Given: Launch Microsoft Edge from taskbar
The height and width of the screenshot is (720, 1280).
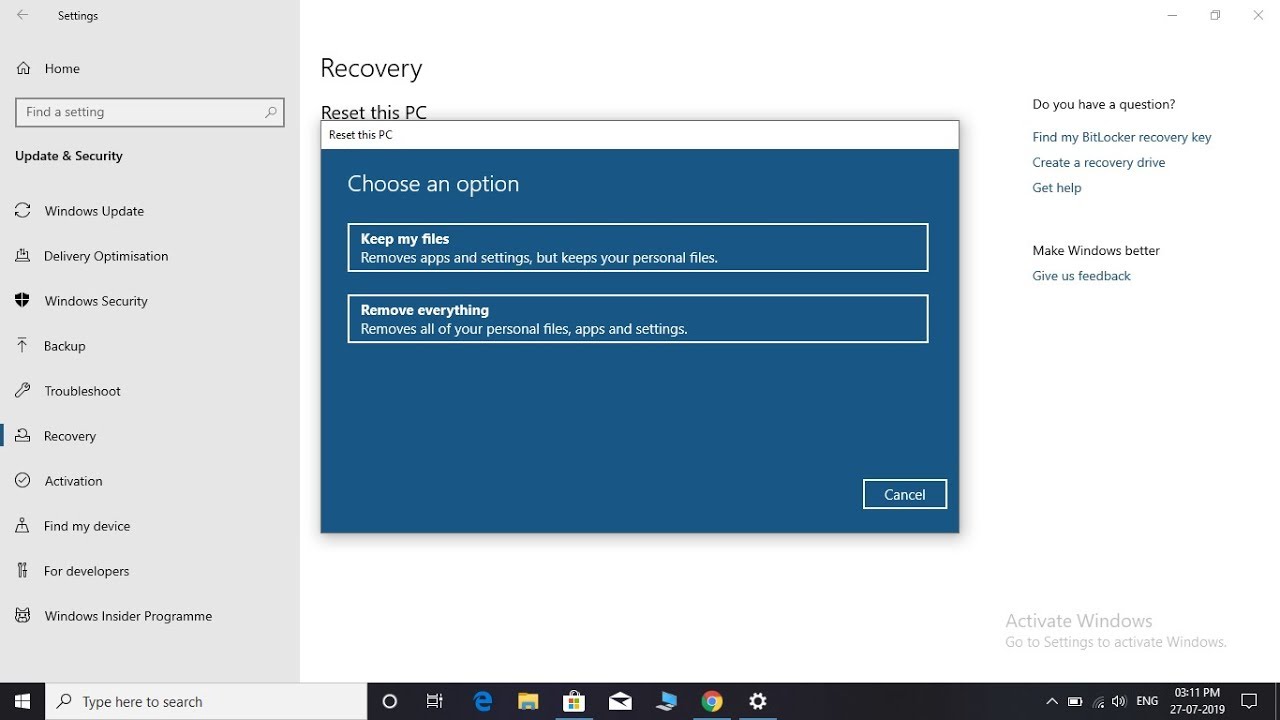Looking at the screenshot, I should tap(483, 701).
